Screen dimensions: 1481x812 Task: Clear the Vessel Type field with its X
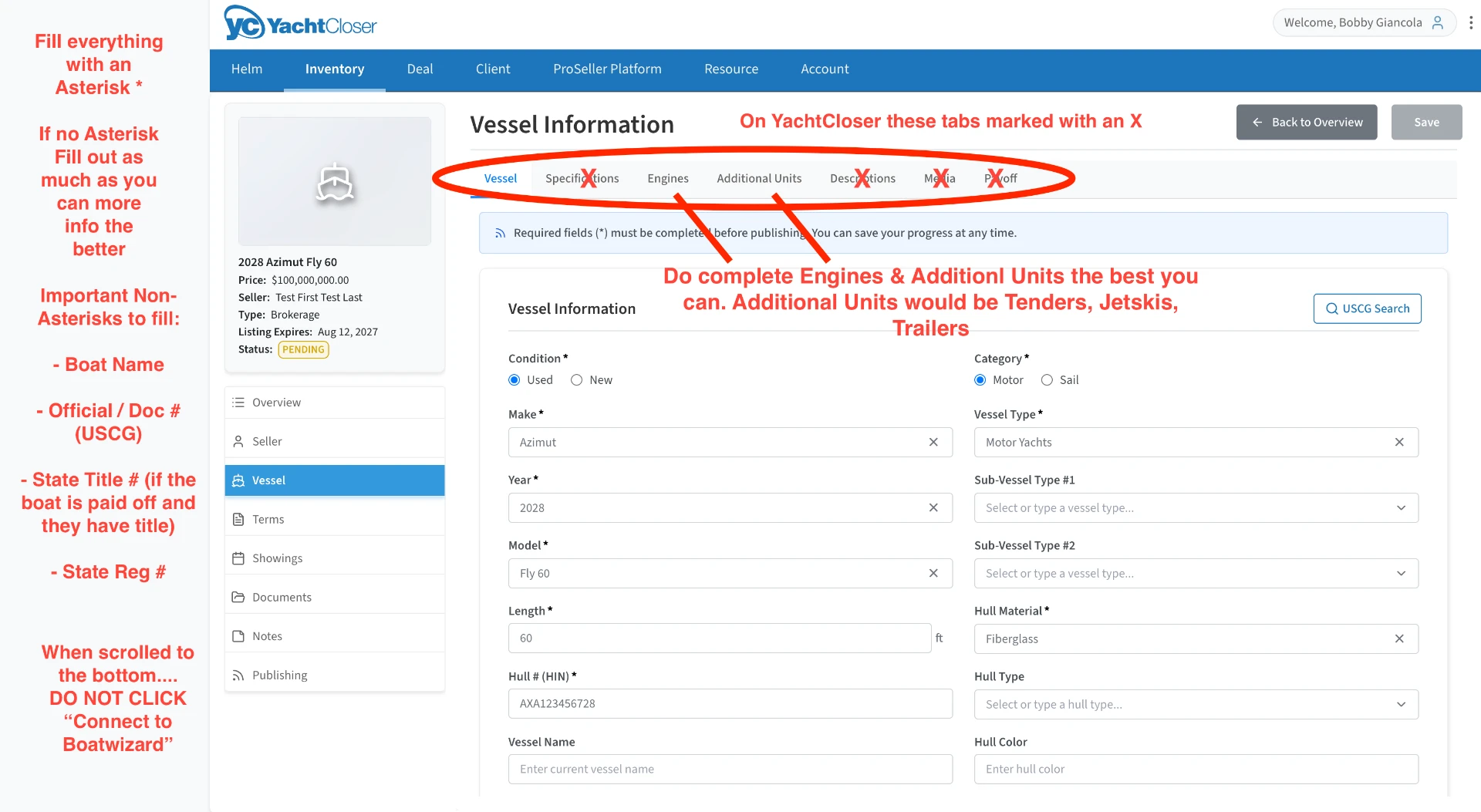click(1399, 442)
